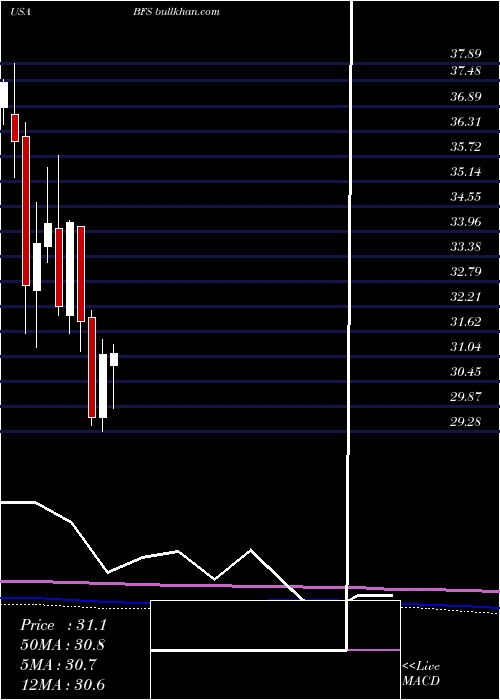The image size is (500, 700).
Task: Click the 37.89 price axis label
Action: tap(466, 54)
